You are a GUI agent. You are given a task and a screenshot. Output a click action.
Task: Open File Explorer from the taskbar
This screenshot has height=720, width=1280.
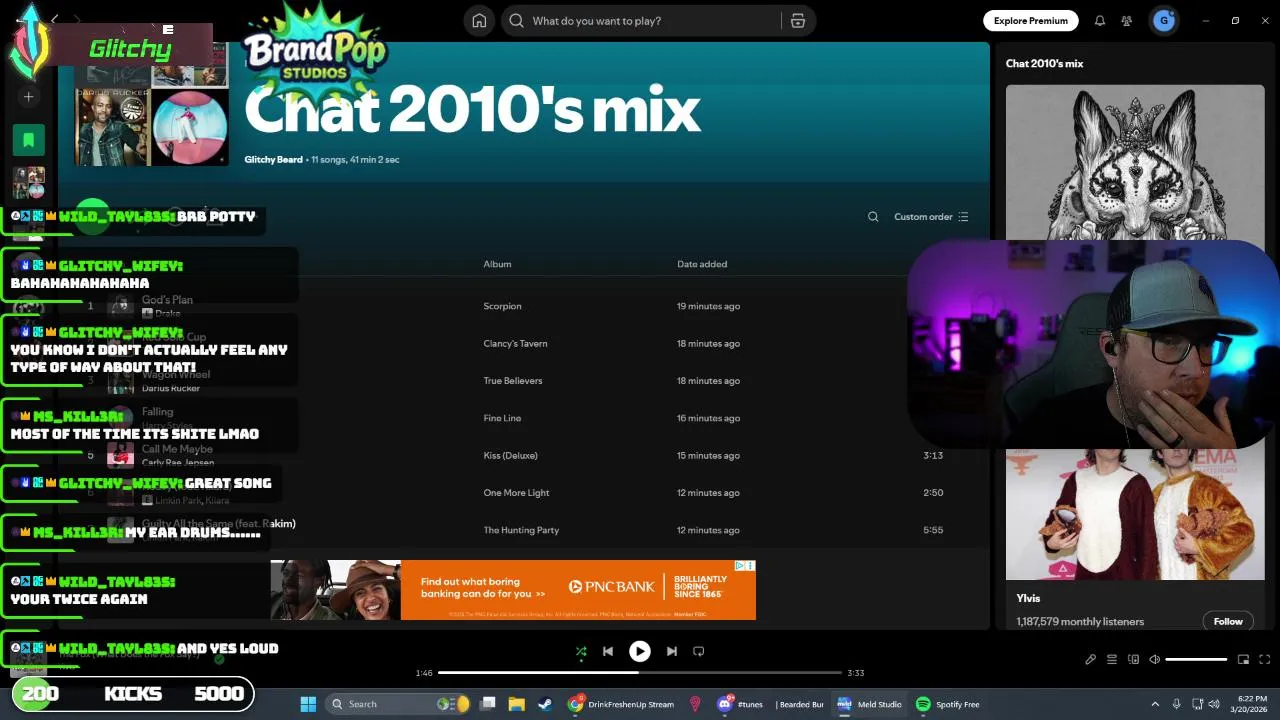[x=516, y=704]
